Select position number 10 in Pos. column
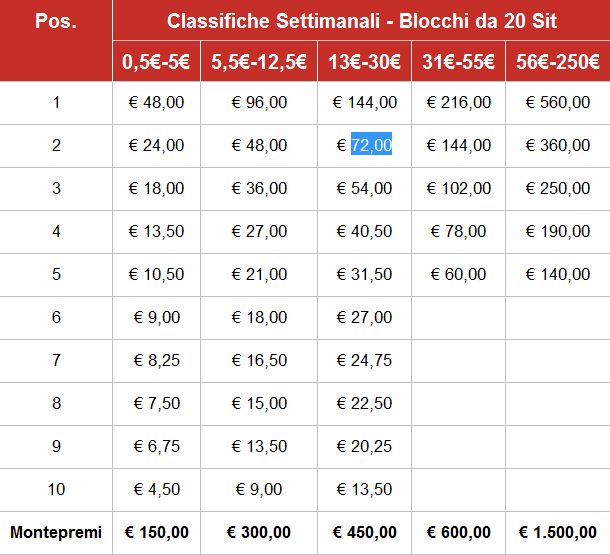The image size is (610, 555). point(56,490)
